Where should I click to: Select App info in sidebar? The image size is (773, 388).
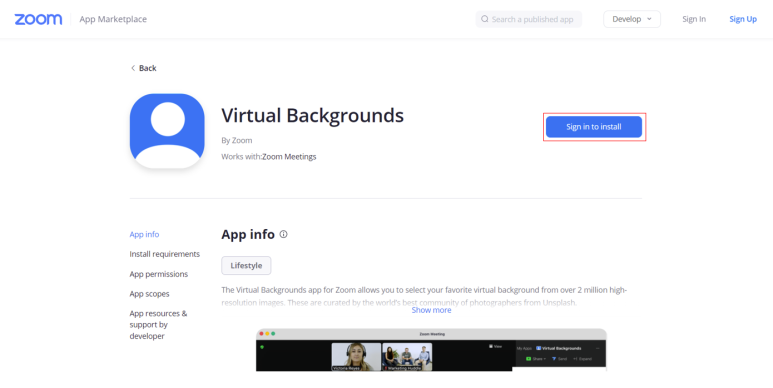tap(144, 234)
